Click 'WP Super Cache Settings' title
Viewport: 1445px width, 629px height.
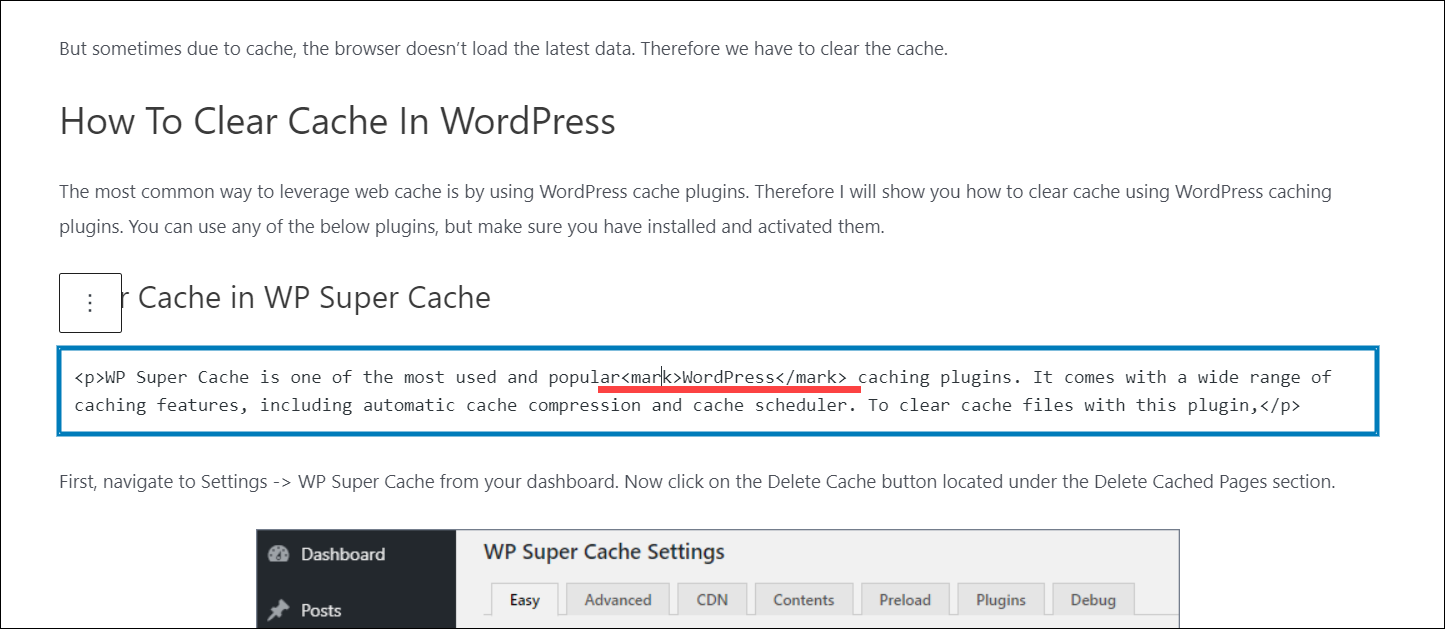(x=604, y=552)
